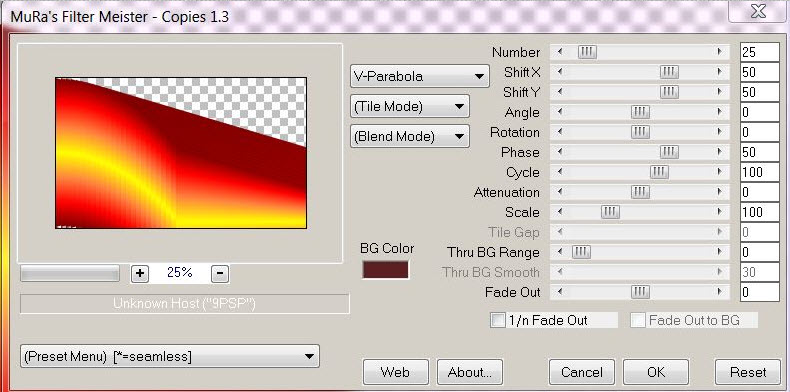Image resolution: width=790 pixels, height=392 pixels.
Task: Open the Blend Mode dropdown
Action: 410,137
